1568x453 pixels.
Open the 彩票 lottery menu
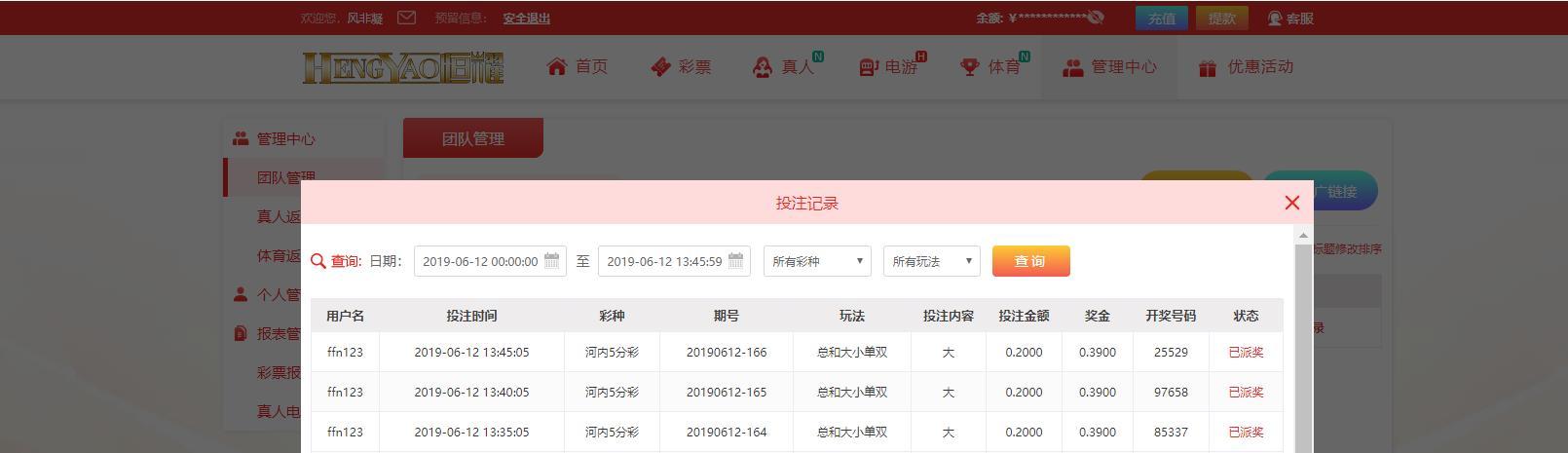681,66
